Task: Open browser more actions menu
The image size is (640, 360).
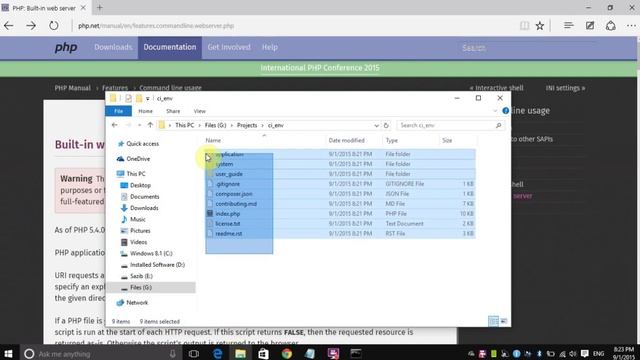Action: point(631,26)
